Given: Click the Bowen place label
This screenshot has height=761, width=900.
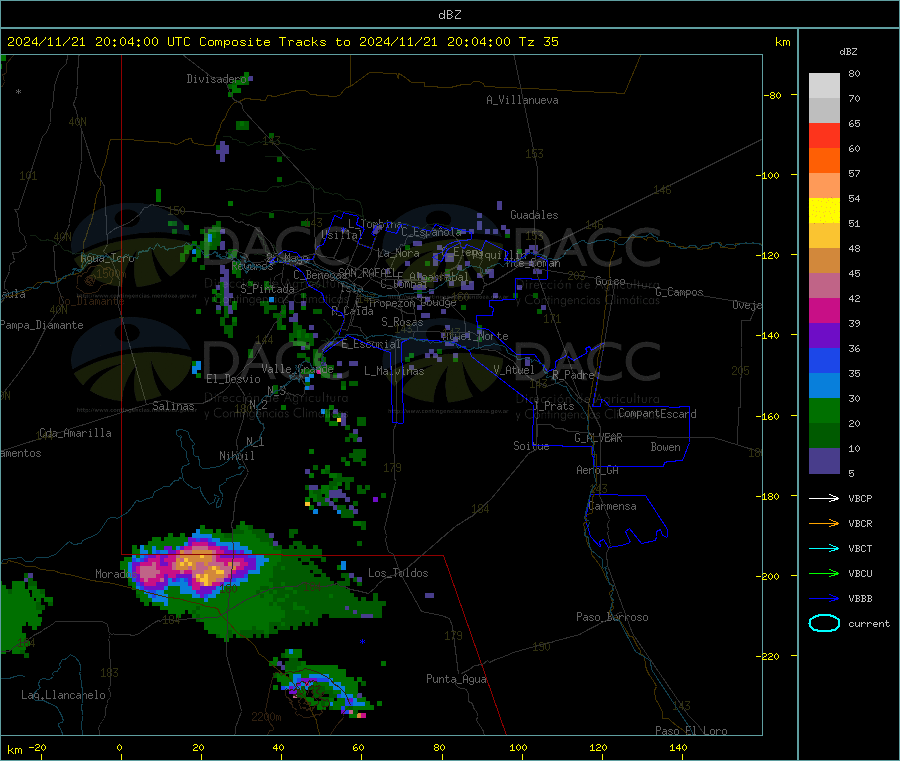Looking at the screenshot, I should (666, 447).
